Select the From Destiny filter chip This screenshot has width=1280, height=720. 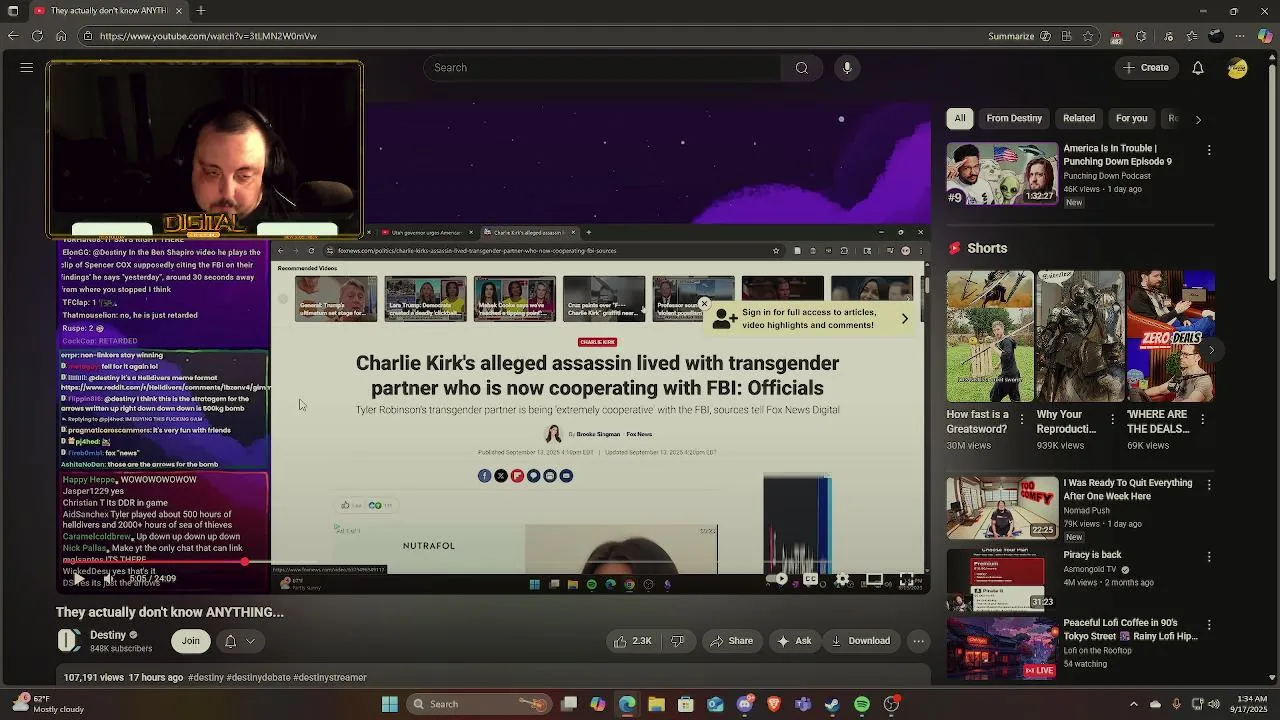click(1014, 118)
